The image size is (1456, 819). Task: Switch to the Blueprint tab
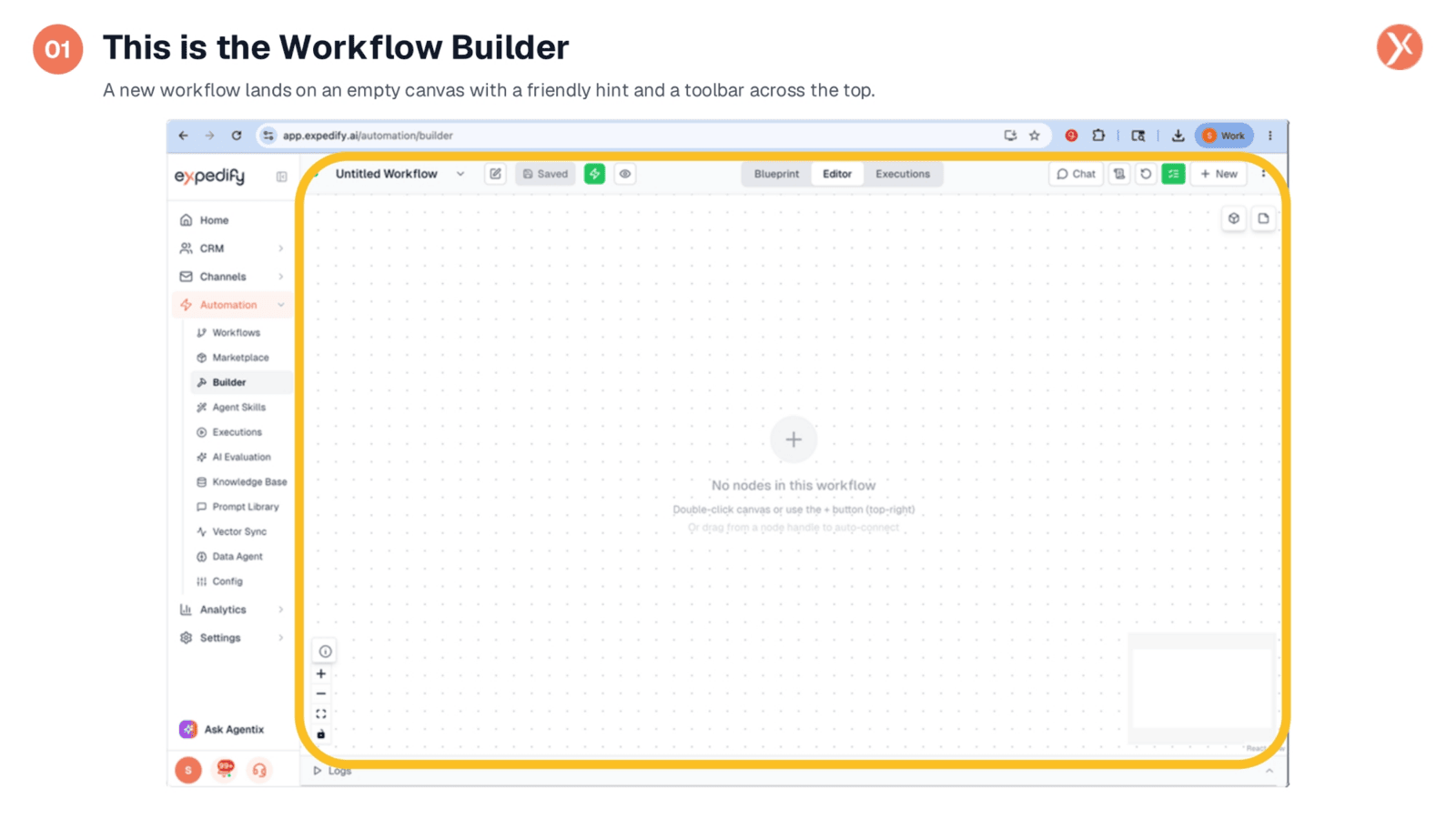coord(776,174)
